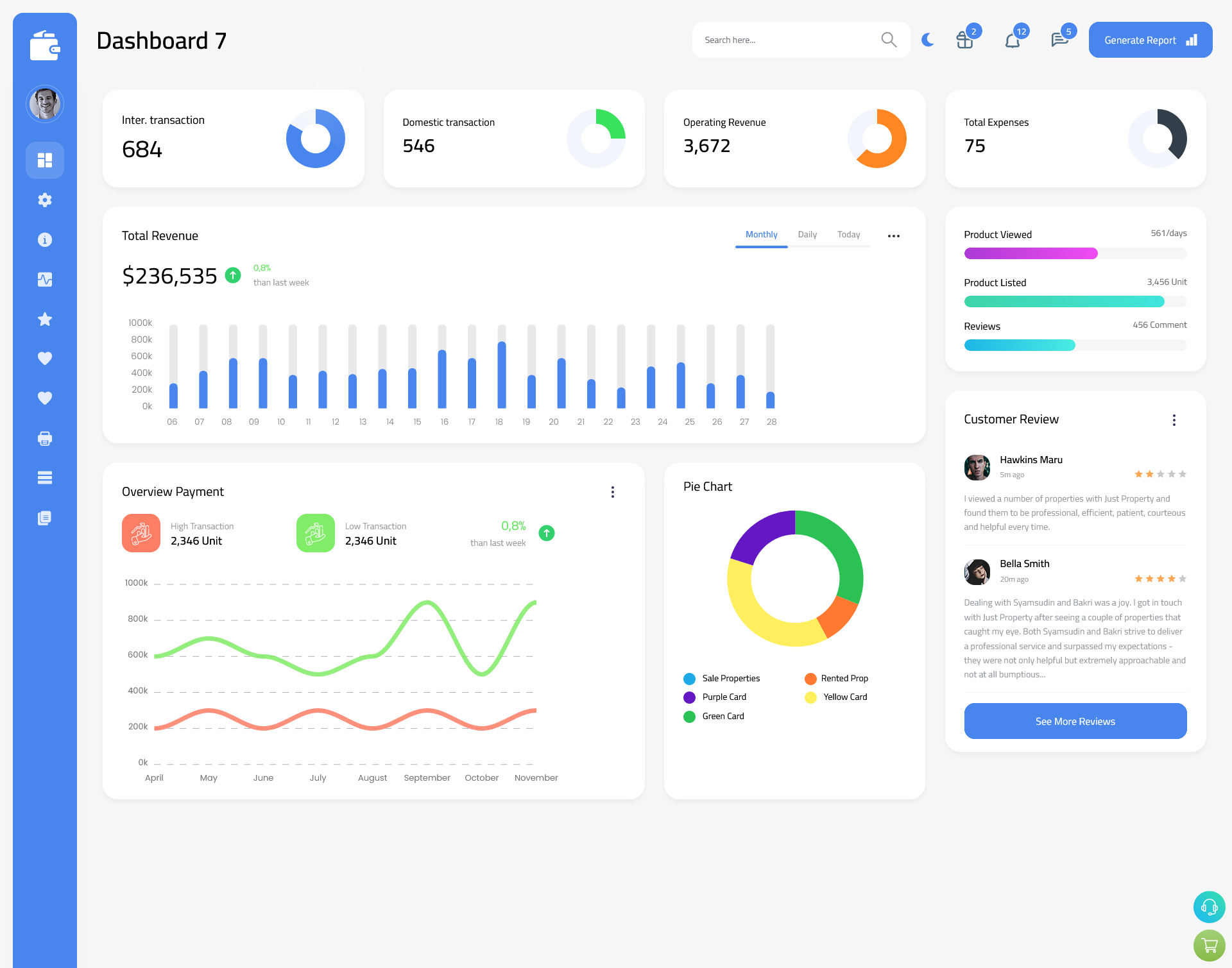Expand Overview Payment options menu
The image size is (1232, 968).
613,491
